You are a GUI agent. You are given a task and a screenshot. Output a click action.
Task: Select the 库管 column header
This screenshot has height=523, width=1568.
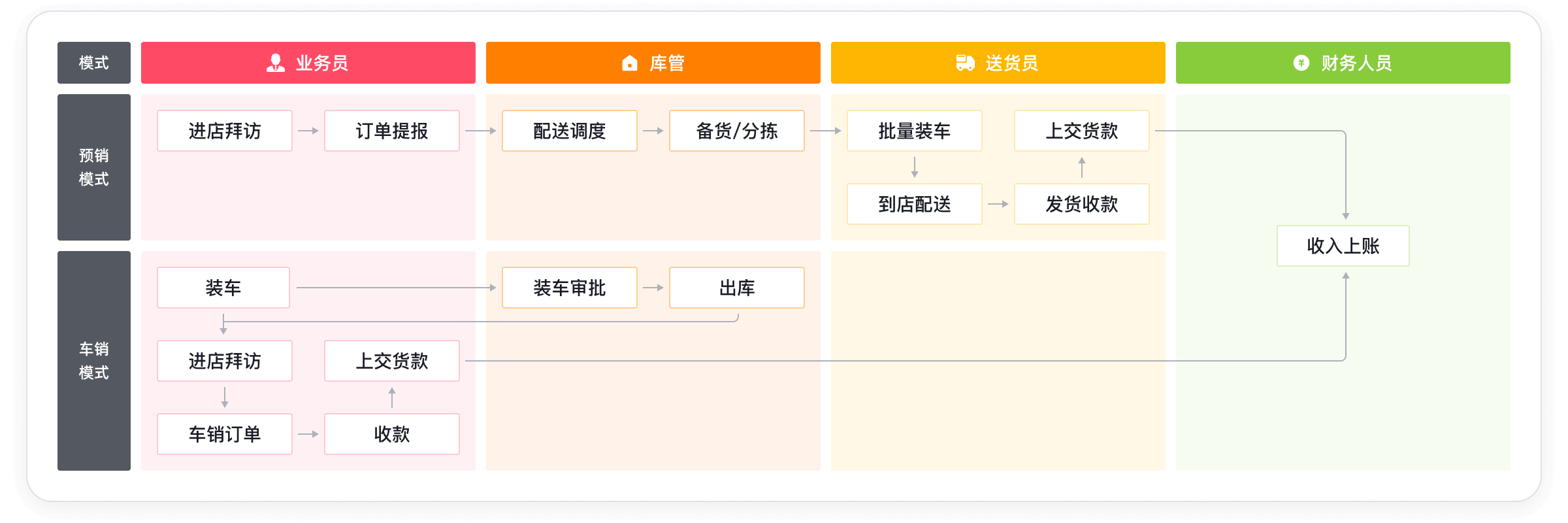[x=653, y=63]
